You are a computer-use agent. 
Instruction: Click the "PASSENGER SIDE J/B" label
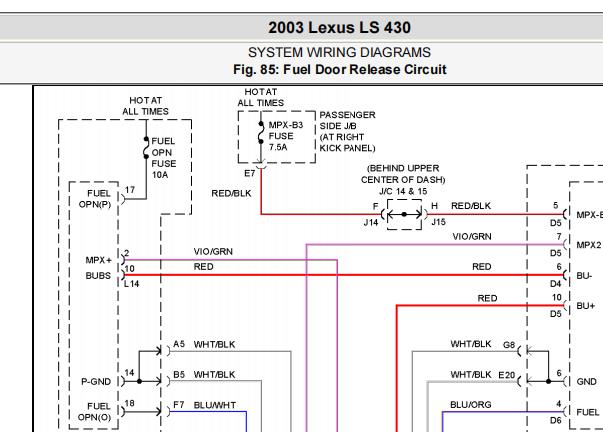tap(347, 120)
